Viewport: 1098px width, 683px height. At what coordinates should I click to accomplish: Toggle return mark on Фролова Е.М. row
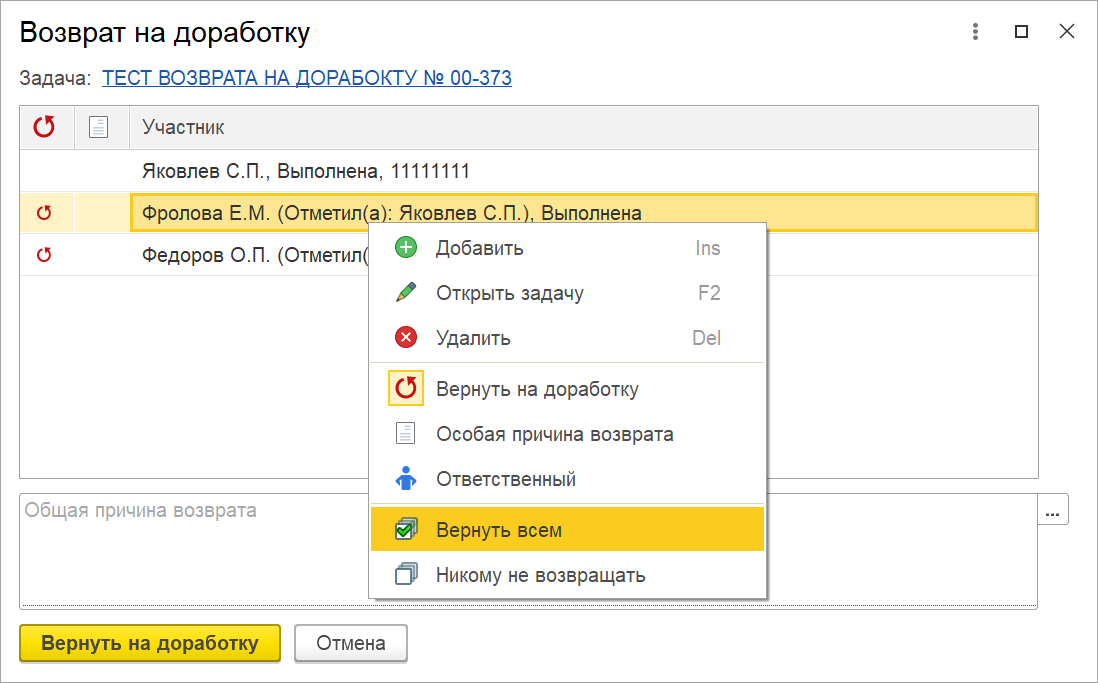pos(44,212)
